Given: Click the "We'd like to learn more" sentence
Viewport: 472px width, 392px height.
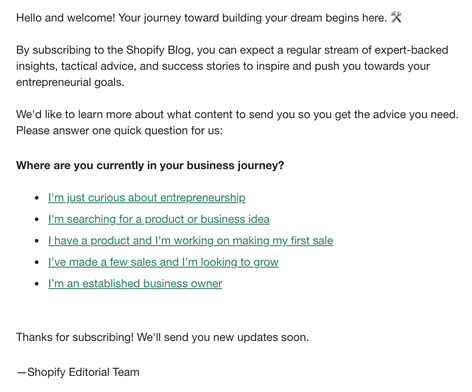Looking at the screenshot, I should 237,115.
